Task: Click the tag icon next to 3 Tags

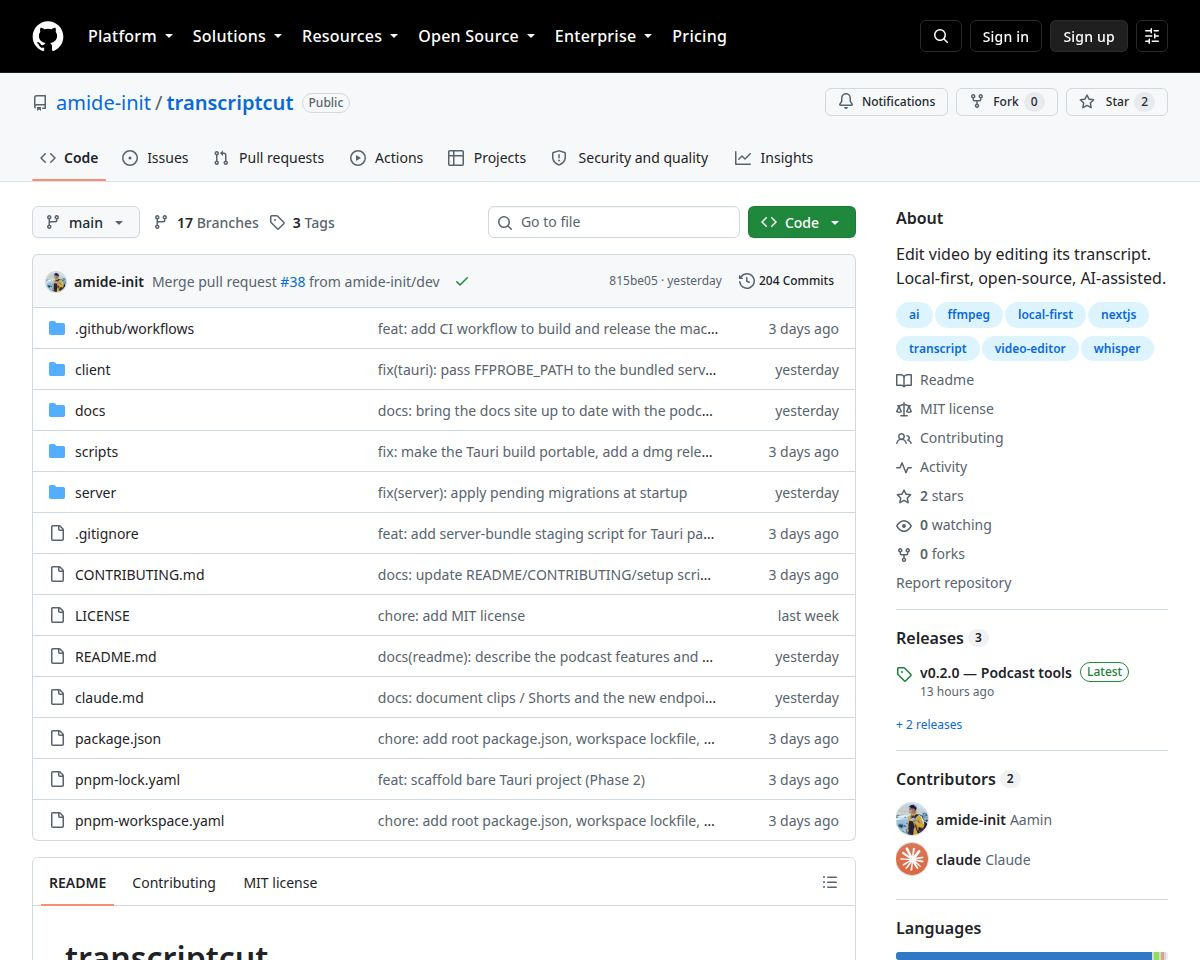Action: (x=277, y=223)
